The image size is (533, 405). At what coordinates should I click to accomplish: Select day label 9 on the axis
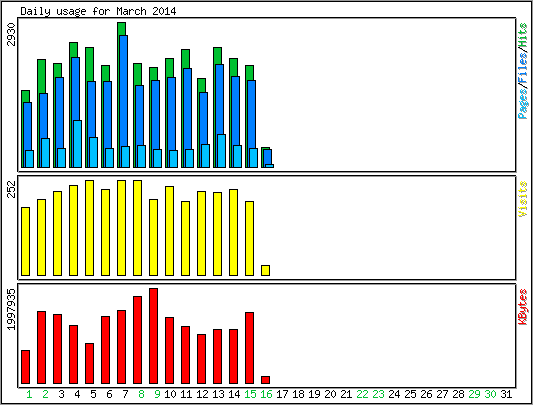coord(157,394)
